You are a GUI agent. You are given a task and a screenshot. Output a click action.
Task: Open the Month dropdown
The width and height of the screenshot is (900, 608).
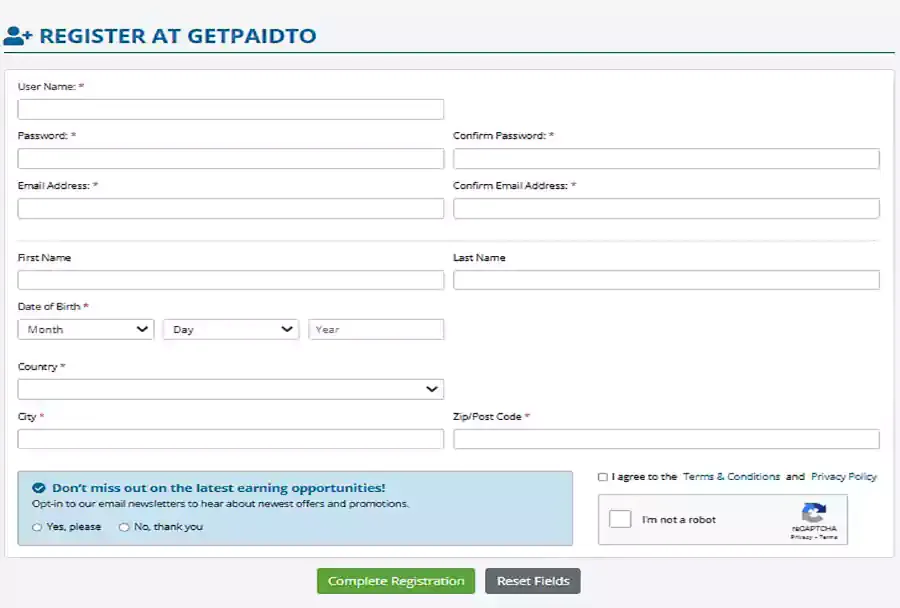[86, 330]
